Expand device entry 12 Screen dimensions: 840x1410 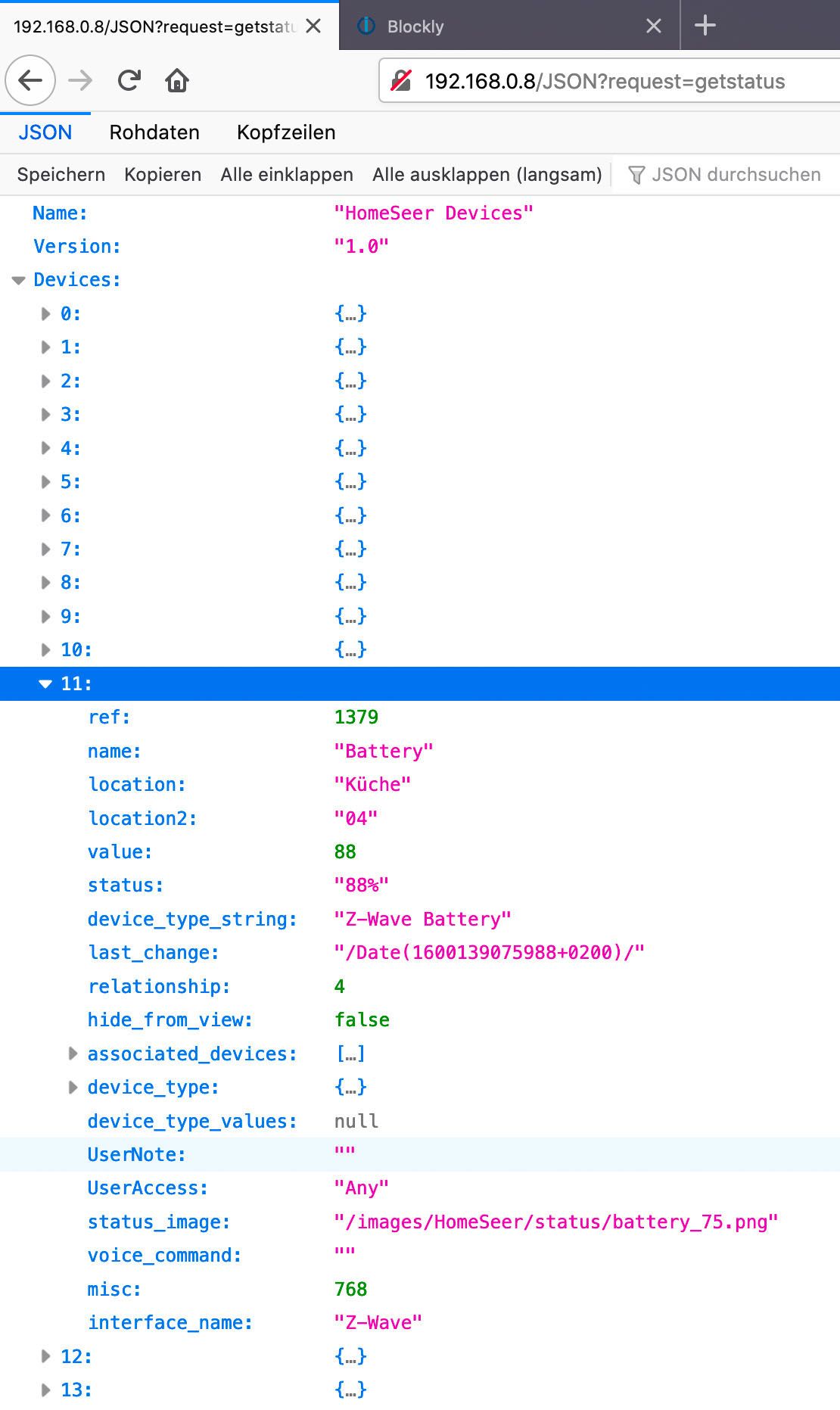pyautogui.click(x=46, y=1356)
